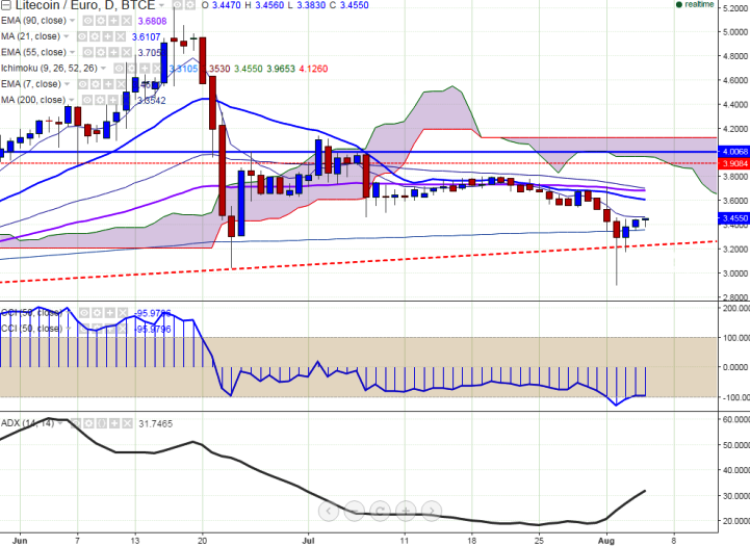Hide the EMA (90, close) line
The height and width of the screenshot is (546, 750).
pyautogui.click(x=86, y=20)
